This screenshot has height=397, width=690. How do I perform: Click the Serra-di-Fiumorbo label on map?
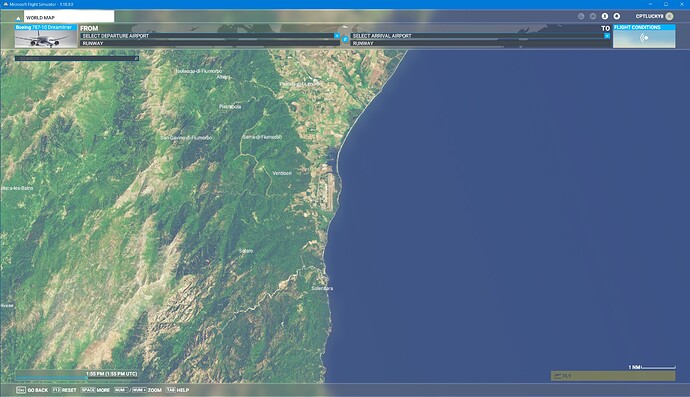pyautogui.click(x=262, y=137)
